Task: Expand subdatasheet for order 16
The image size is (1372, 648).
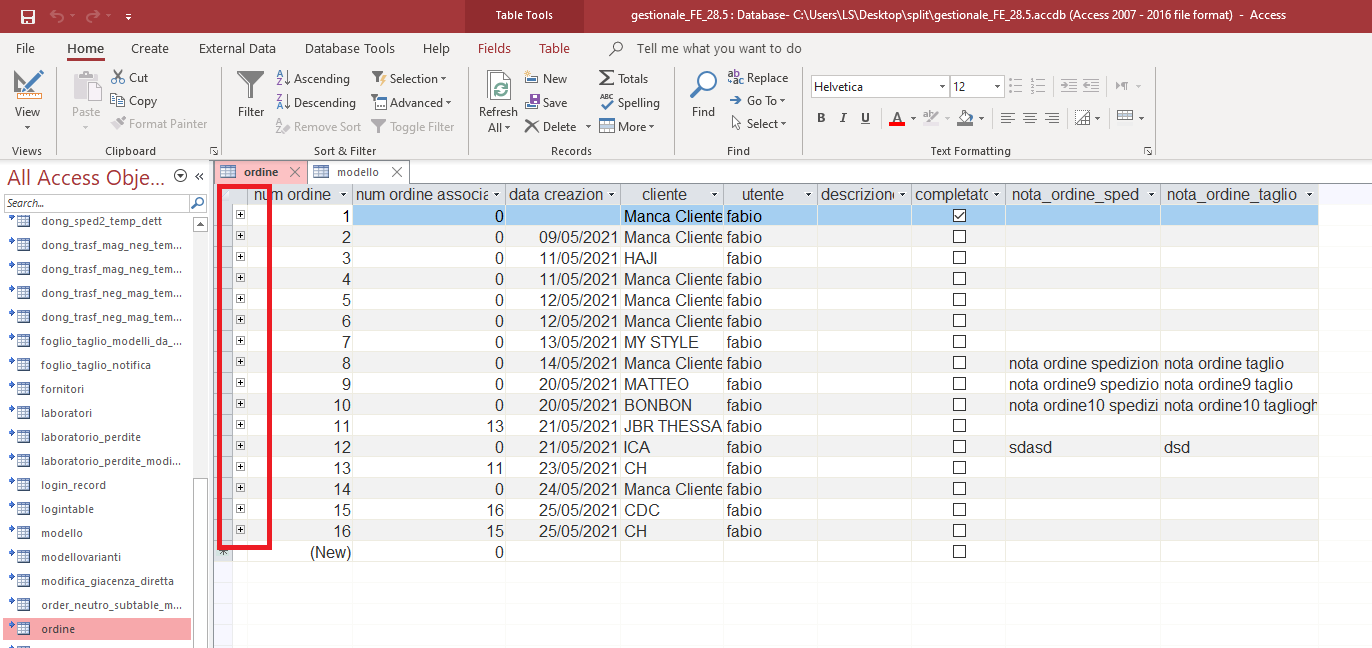Action: tap(240, 530)
